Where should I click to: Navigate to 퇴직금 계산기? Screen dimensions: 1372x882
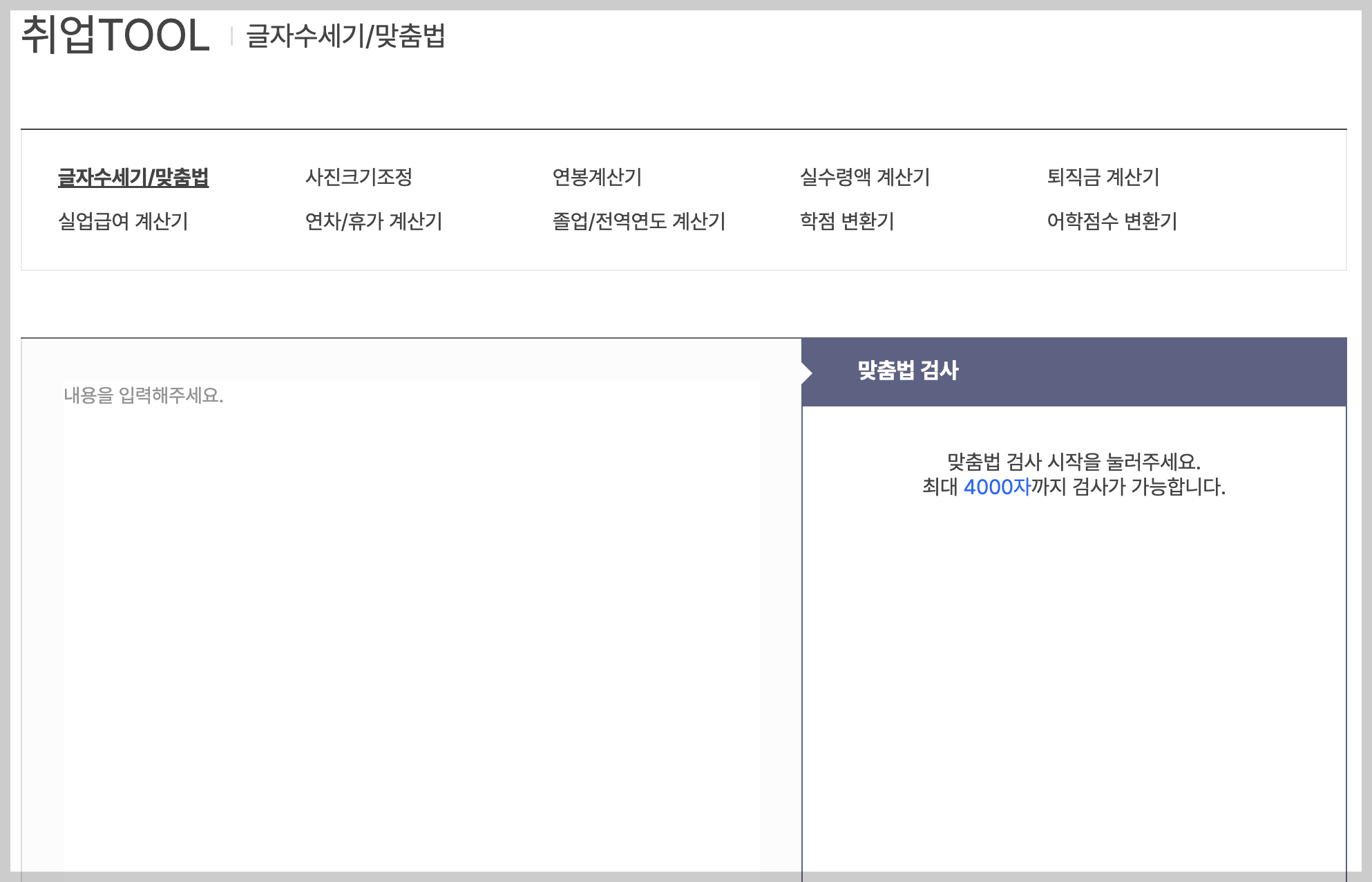click(1103, 178)
